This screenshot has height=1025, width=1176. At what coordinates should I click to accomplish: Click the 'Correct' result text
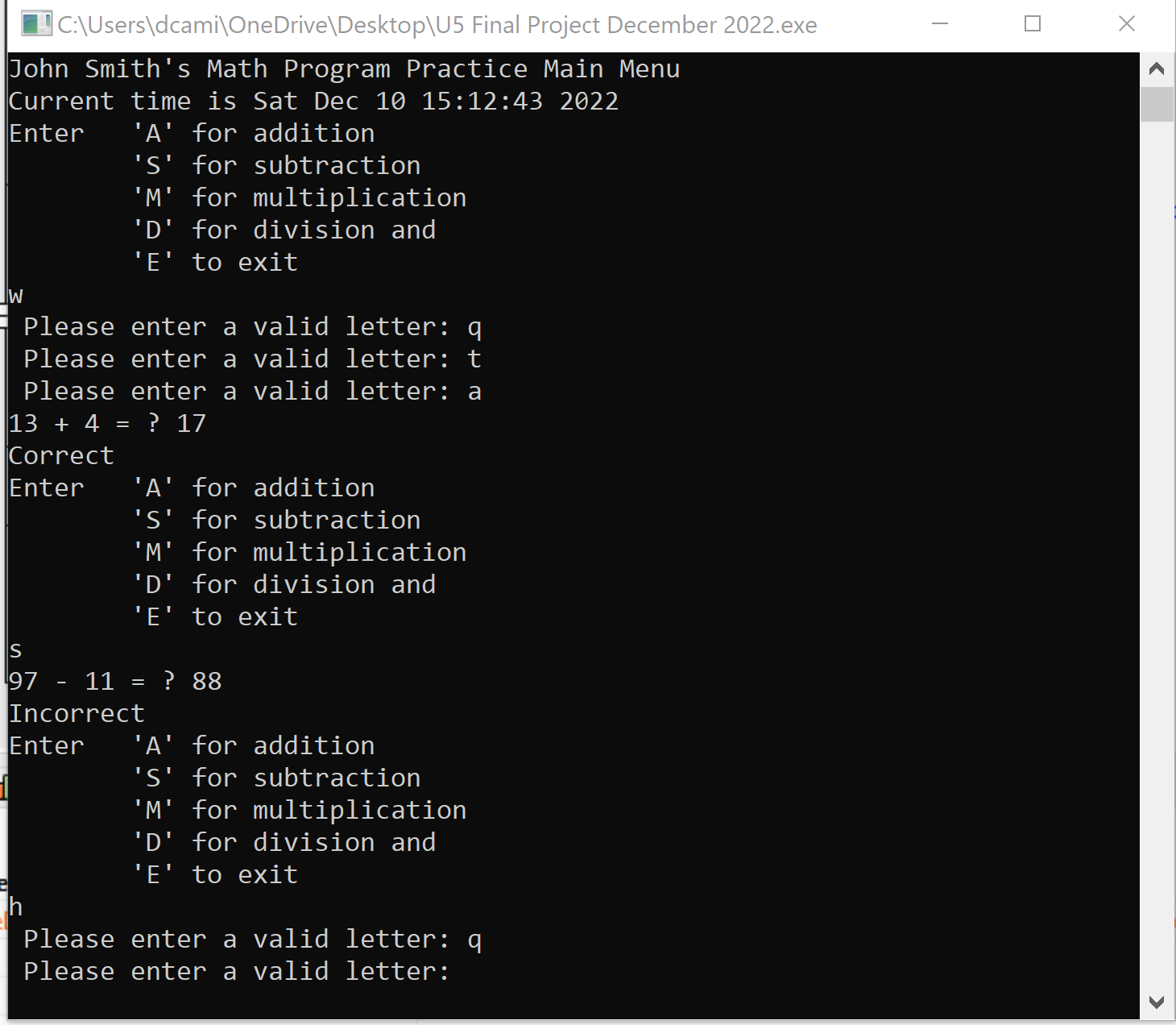click(61, 456)
